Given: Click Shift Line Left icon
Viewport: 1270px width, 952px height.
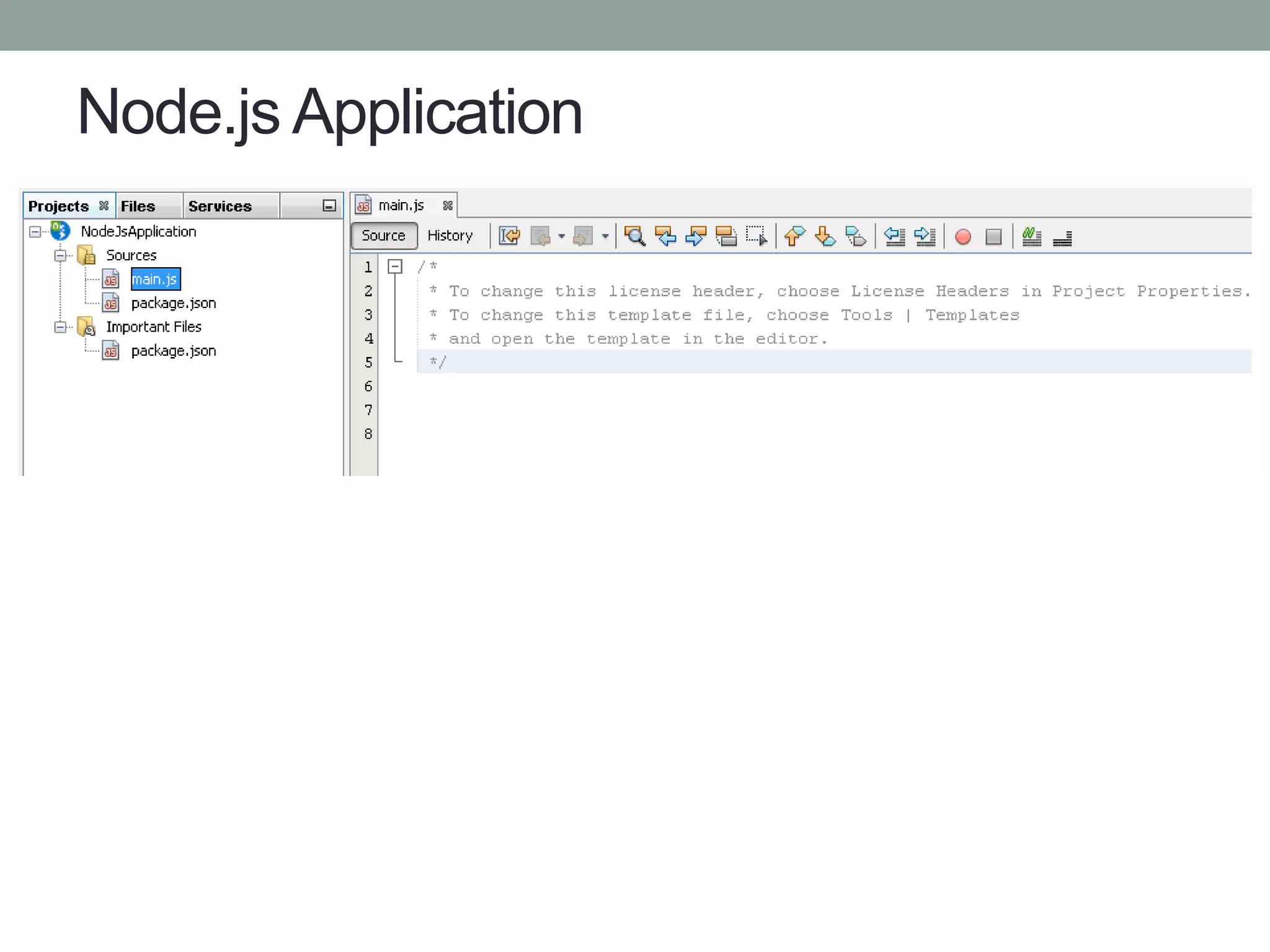Looking at the screenshot, I should (x=894, y=236).
